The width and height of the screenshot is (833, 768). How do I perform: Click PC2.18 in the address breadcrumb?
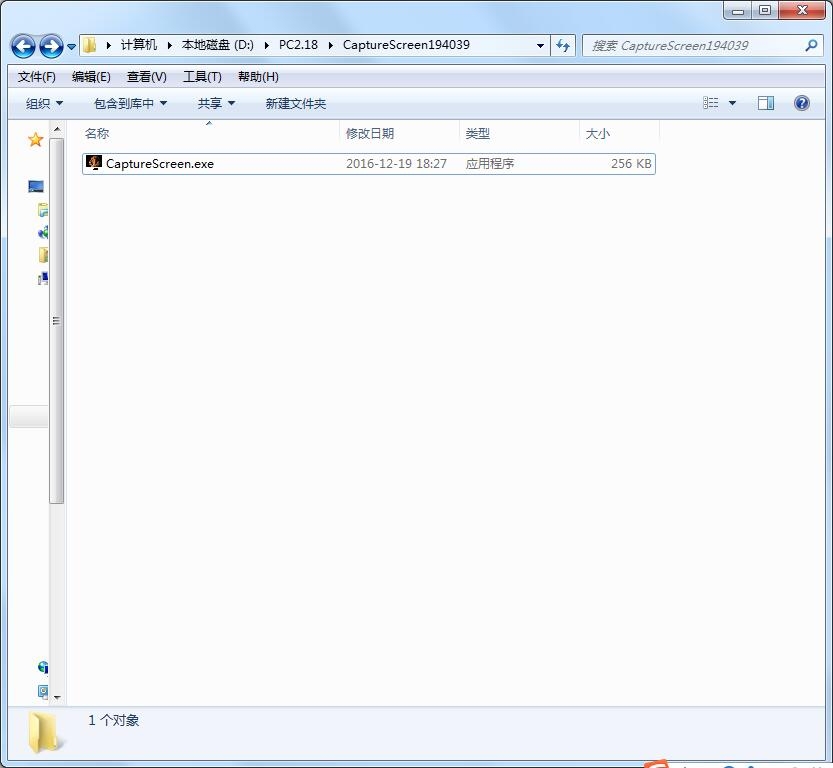tap(298, 45)
